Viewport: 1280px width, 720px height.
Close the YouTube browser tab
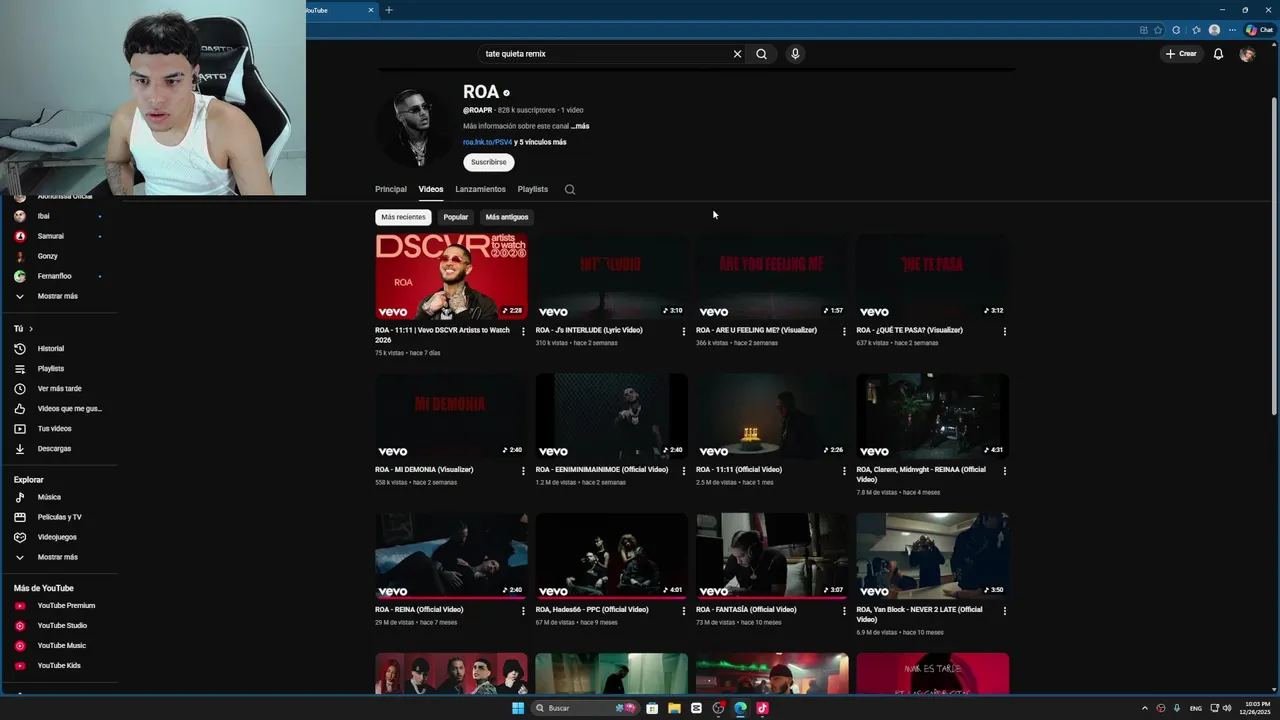pyautogui.click(x=371, y=10)
